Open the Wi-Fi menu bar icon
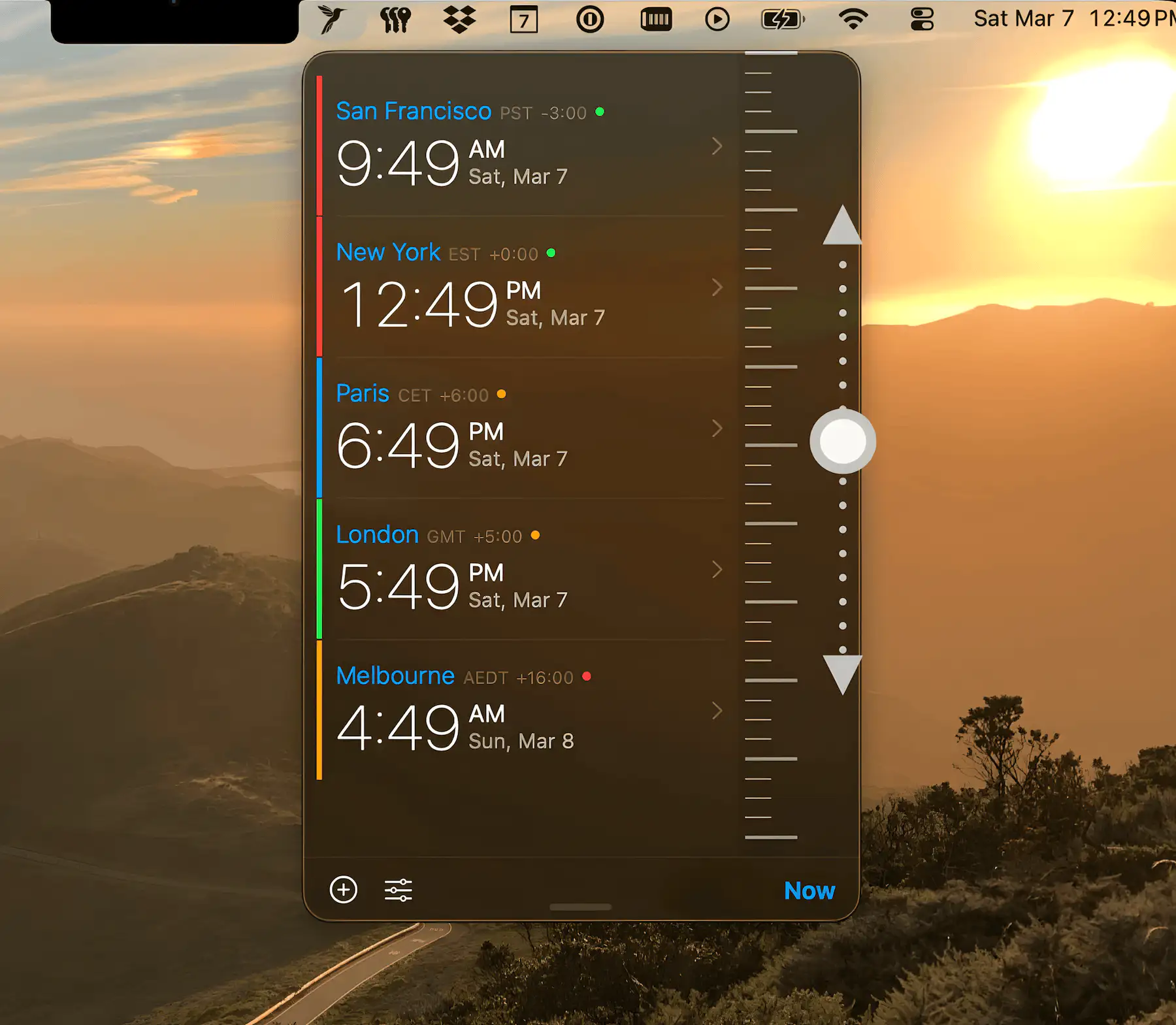The width and height of the screenshot is (1176, 1025). click(x=853, y=20)
